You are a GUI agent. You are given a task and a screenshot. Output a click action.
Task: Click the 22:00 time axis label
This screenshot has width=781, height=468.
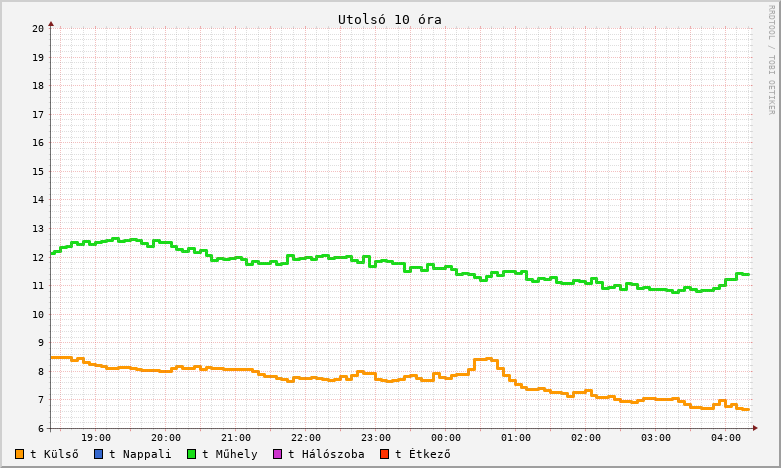click(306, 438)
